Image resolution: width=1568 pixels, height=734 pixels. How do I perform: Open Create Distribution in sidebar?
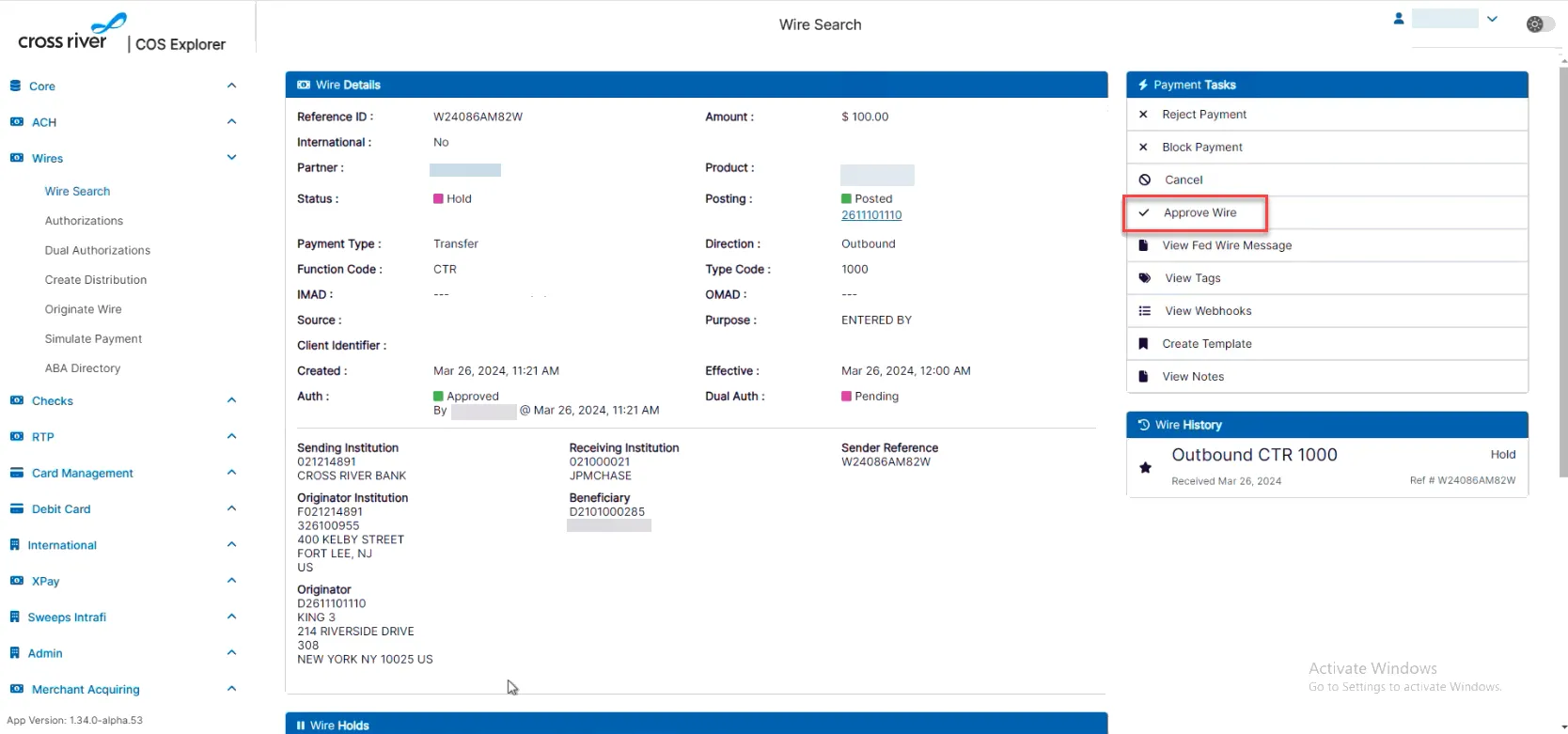point(96,280)
